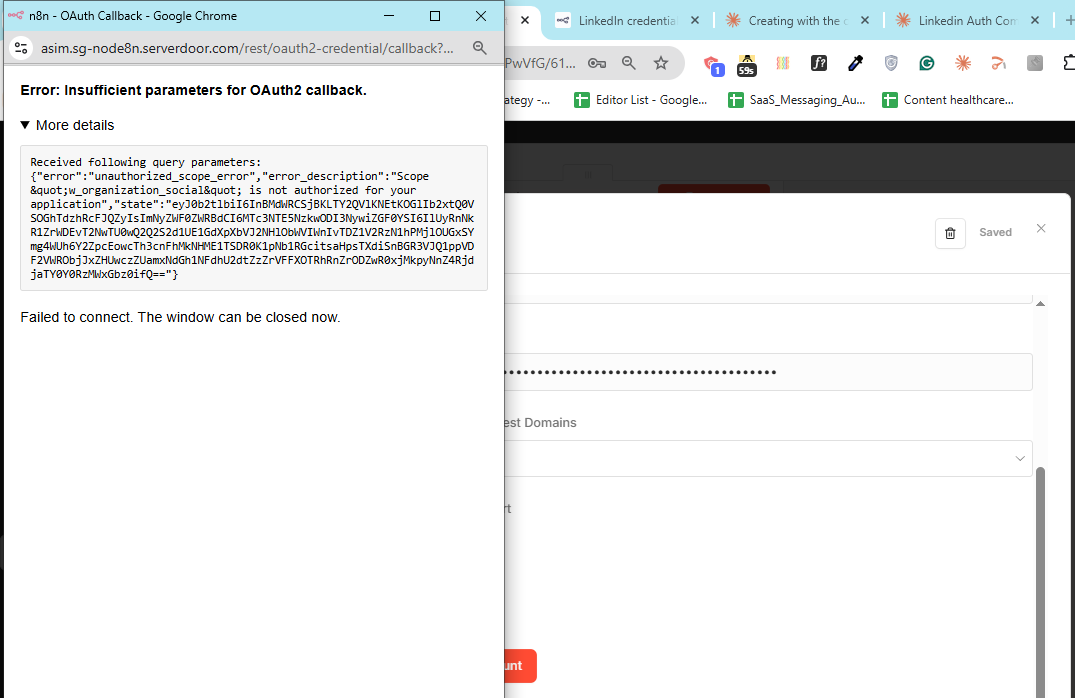Click the site information icon in popup address bar

tap(21, 48)
